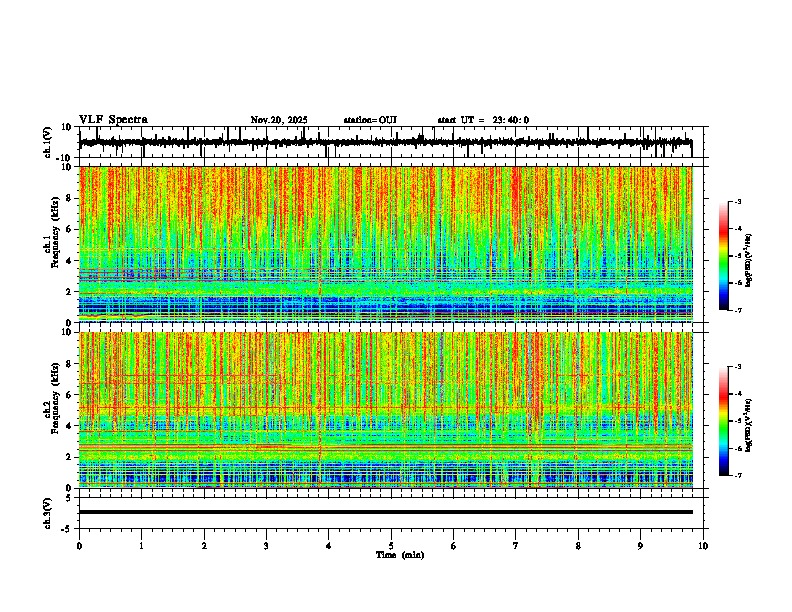This screenshot has width=792, height=612.
Task: Click the upper colorbar log(PSD) label
Action: (748, 261)
